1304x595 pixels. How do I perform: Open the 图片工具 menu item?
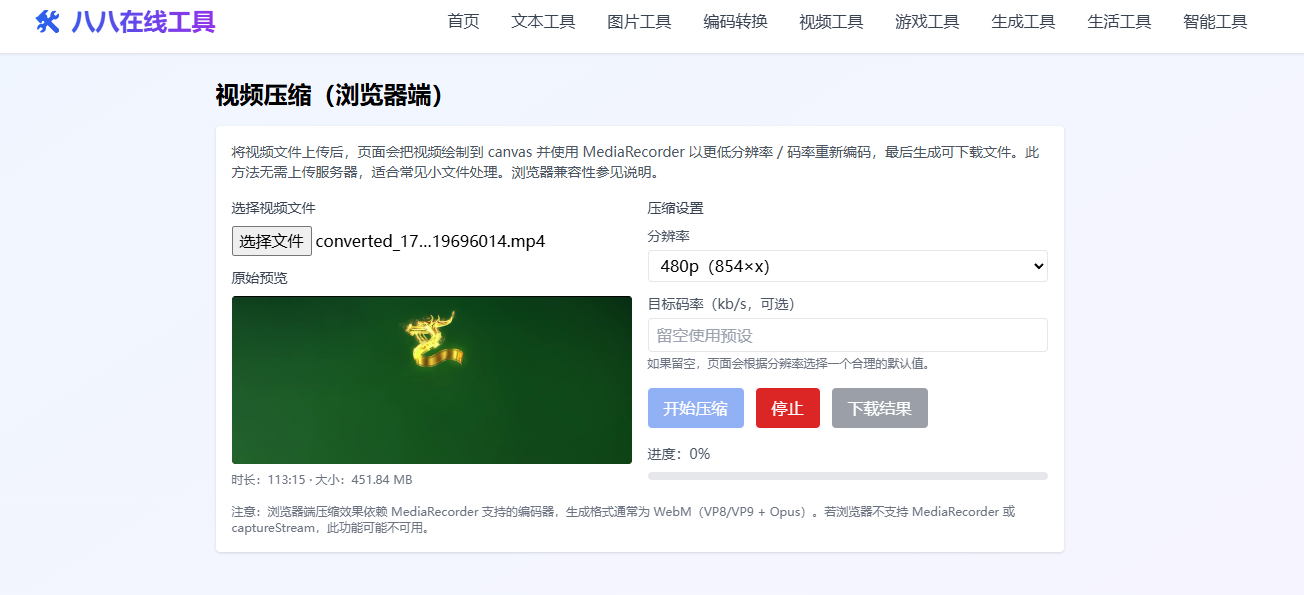click(x=639, y=21)
